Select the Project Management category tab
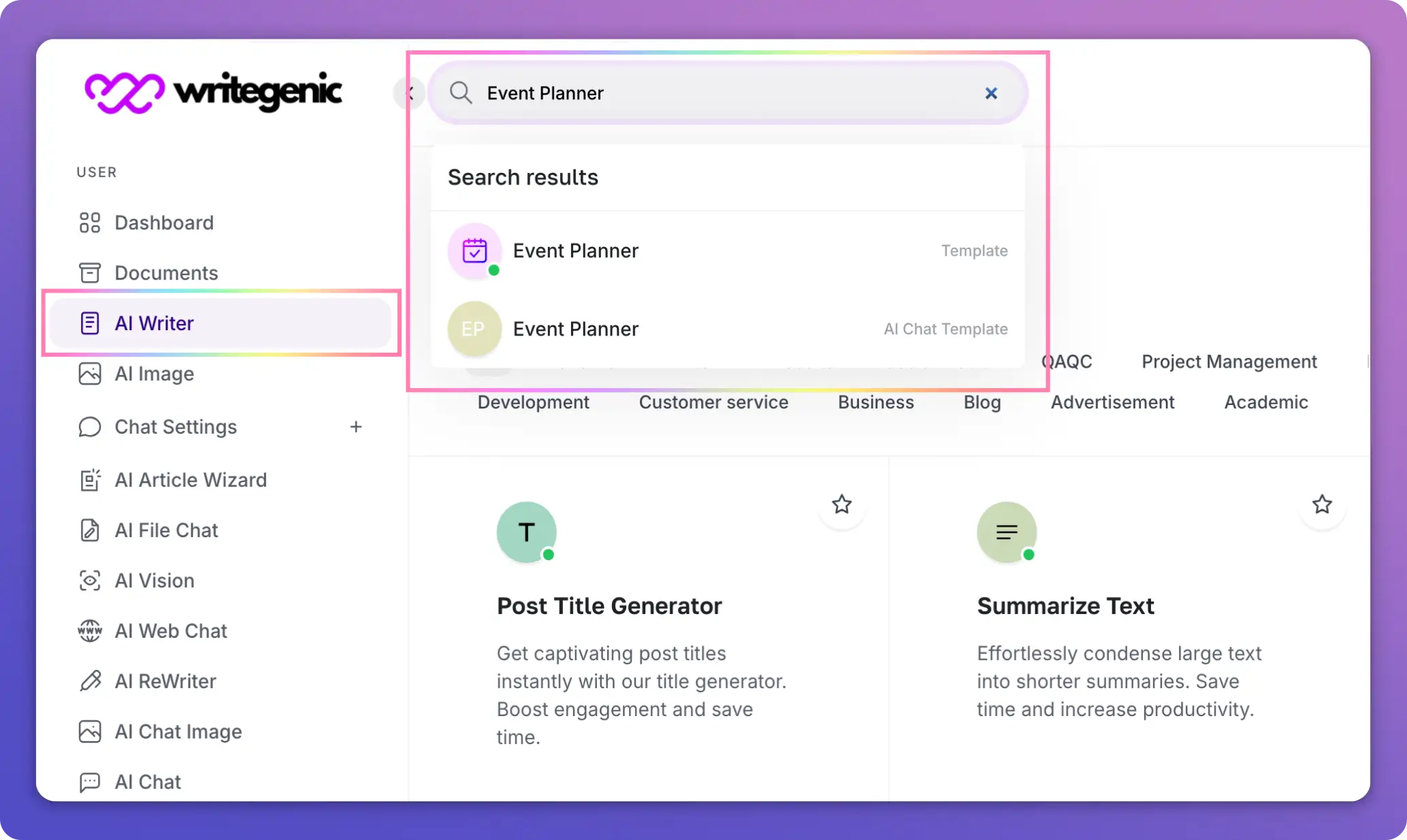Screen dimensions: 1407x840 (1229, 361)
